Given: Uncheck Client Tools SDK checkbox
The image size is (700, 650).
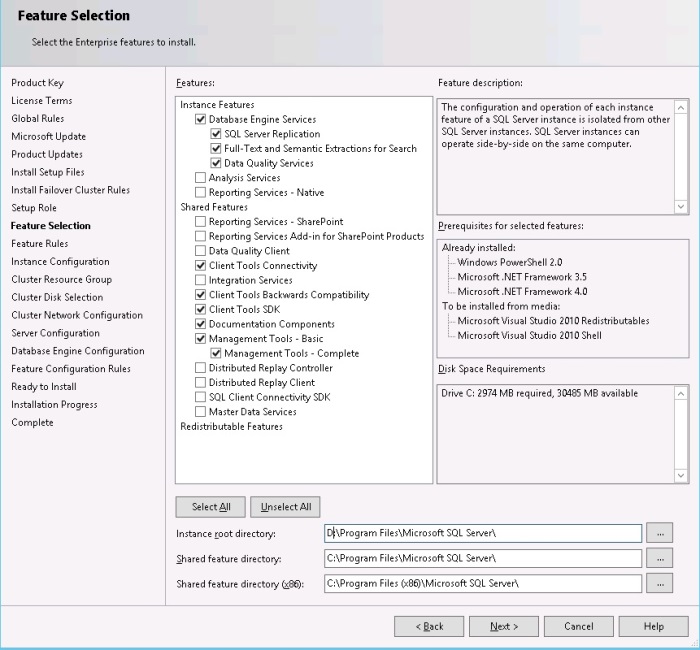Looking at the screenshot, I should 200,309.
